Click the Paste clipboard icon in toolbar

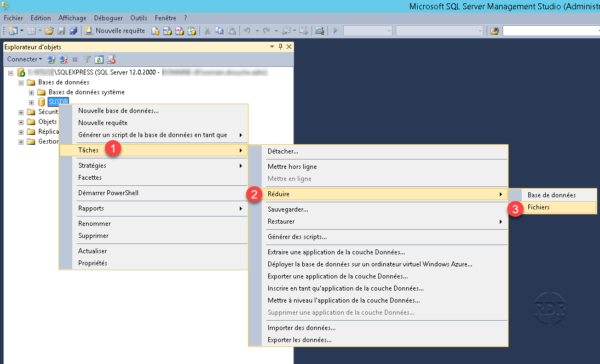tap(232, 31)
